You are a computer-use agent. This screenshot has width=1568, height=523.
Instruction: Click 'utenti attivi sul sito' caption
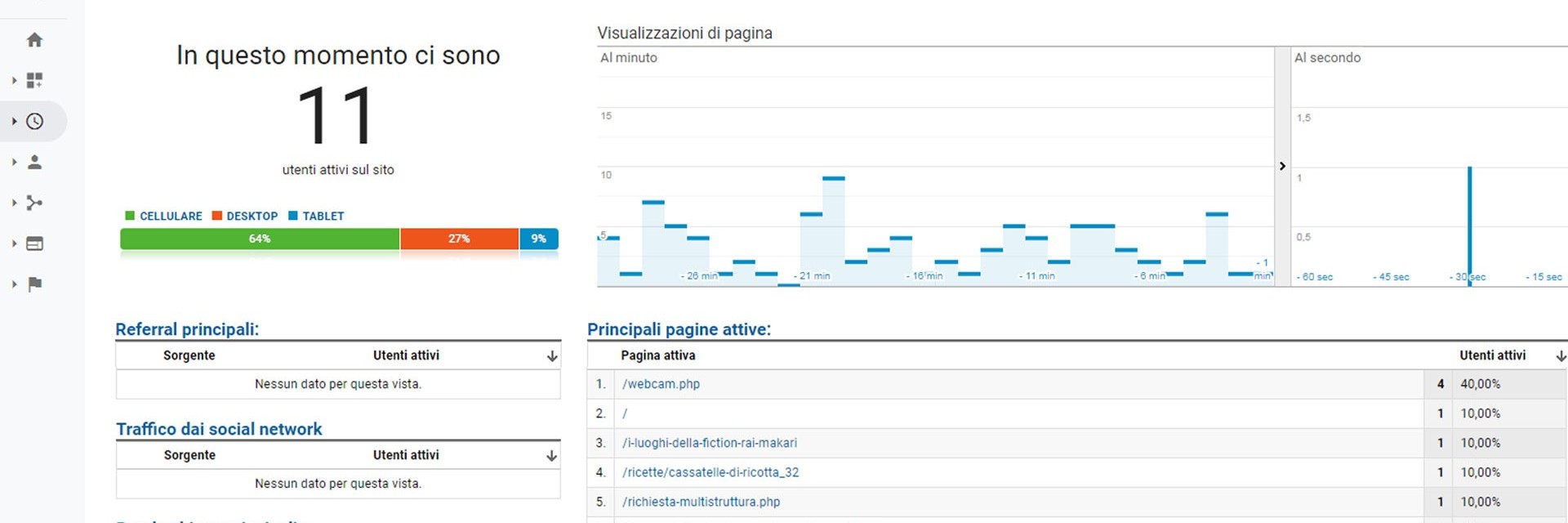(338, 170)
